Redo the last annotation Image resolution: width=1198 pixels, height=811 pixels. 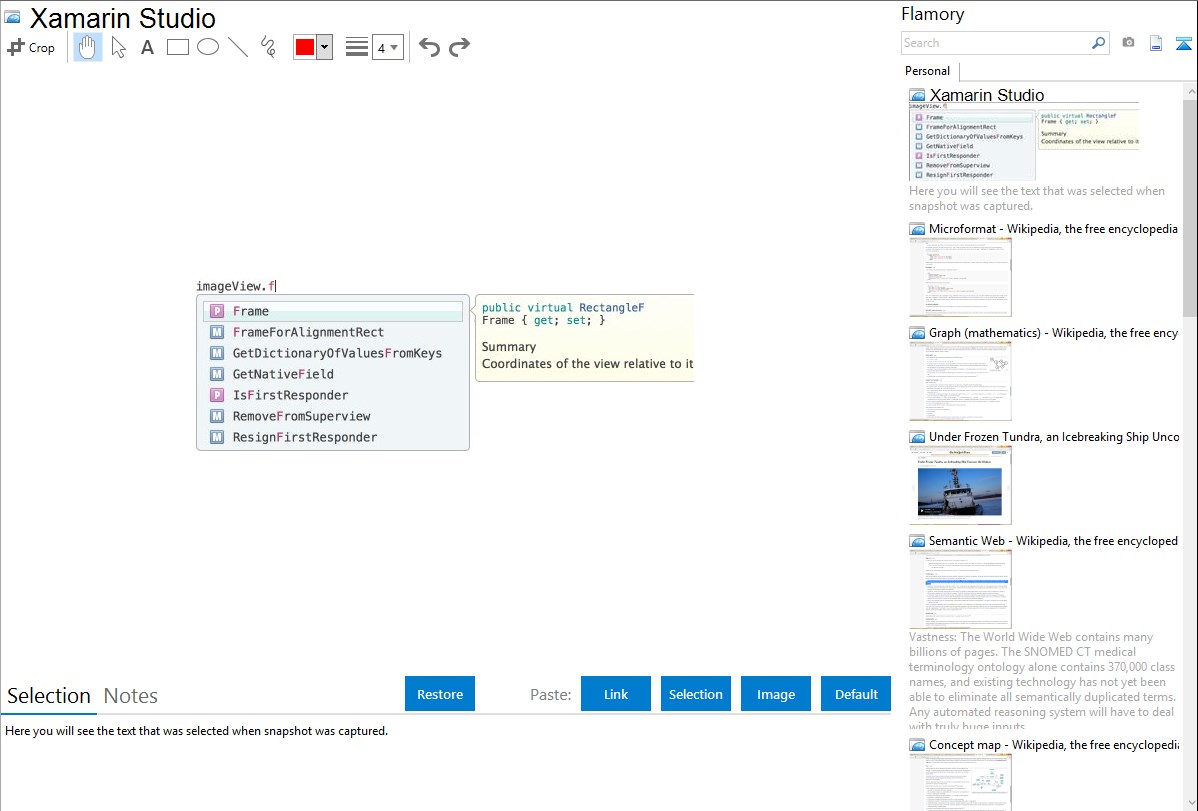459,47
